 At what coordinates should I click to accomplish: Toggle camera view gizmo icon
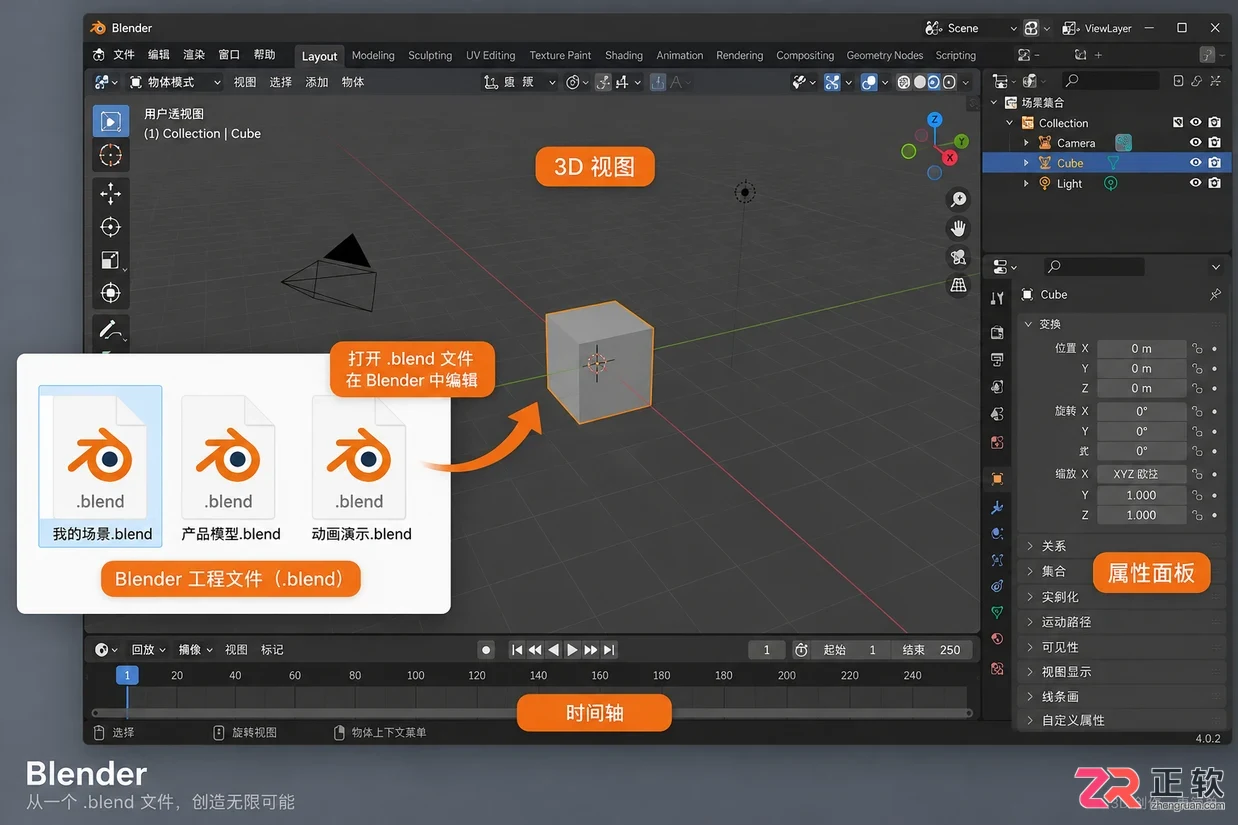click(x=958, y=257)
